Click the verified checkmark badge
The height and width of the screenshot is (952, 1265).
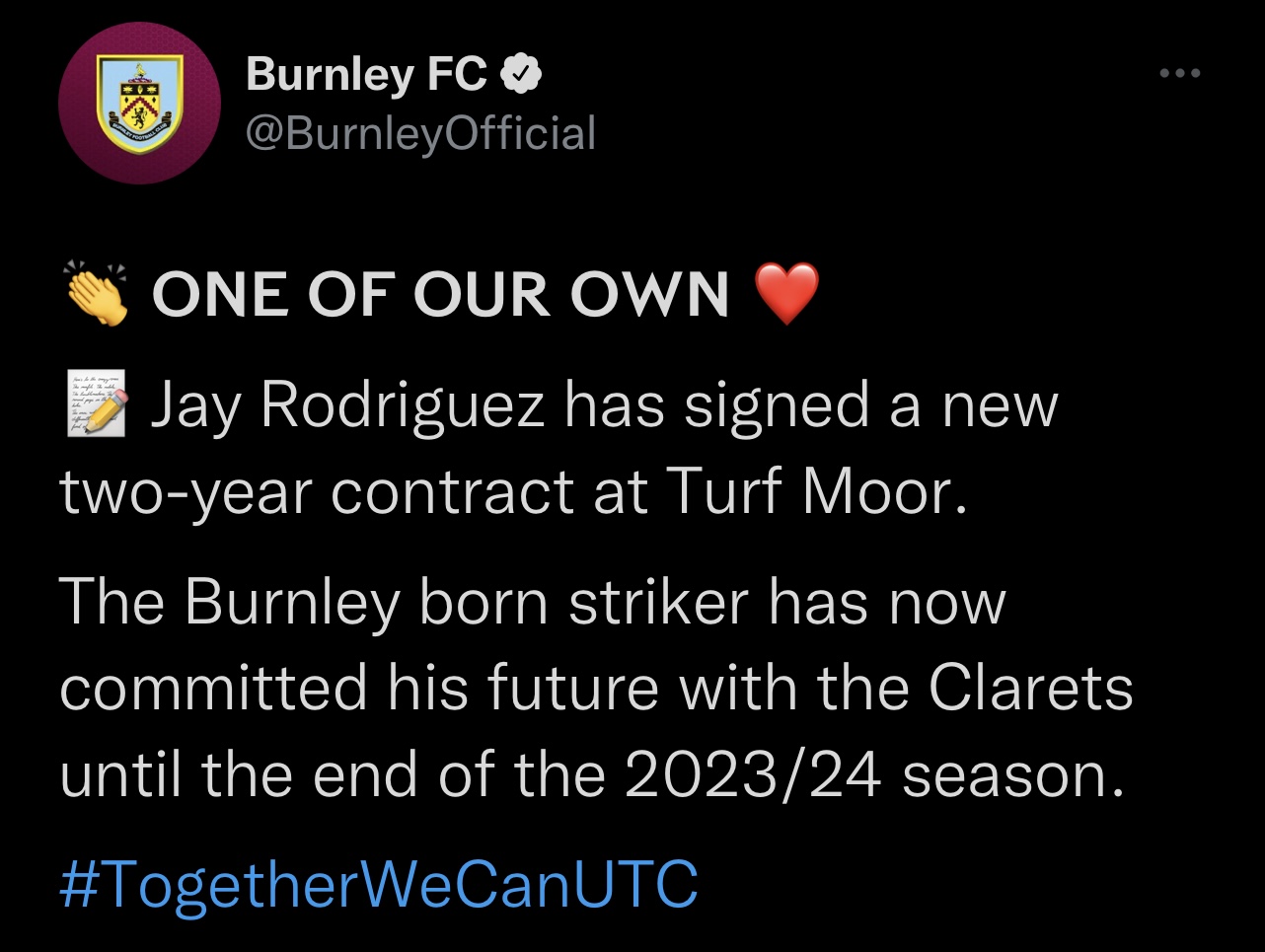[521, 75]
